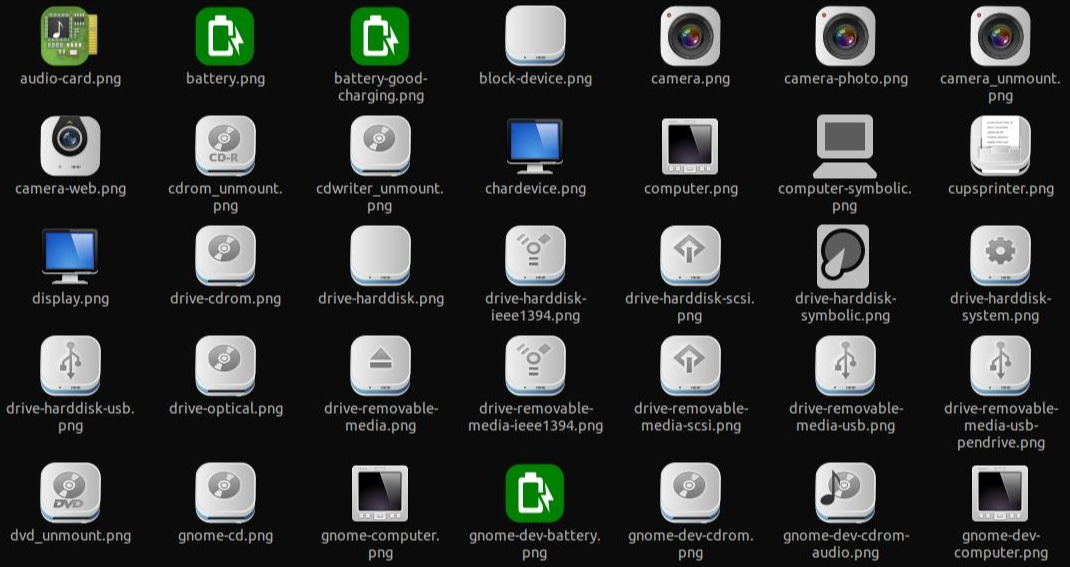Click the "block-device.png" file name label

point(536,78)
